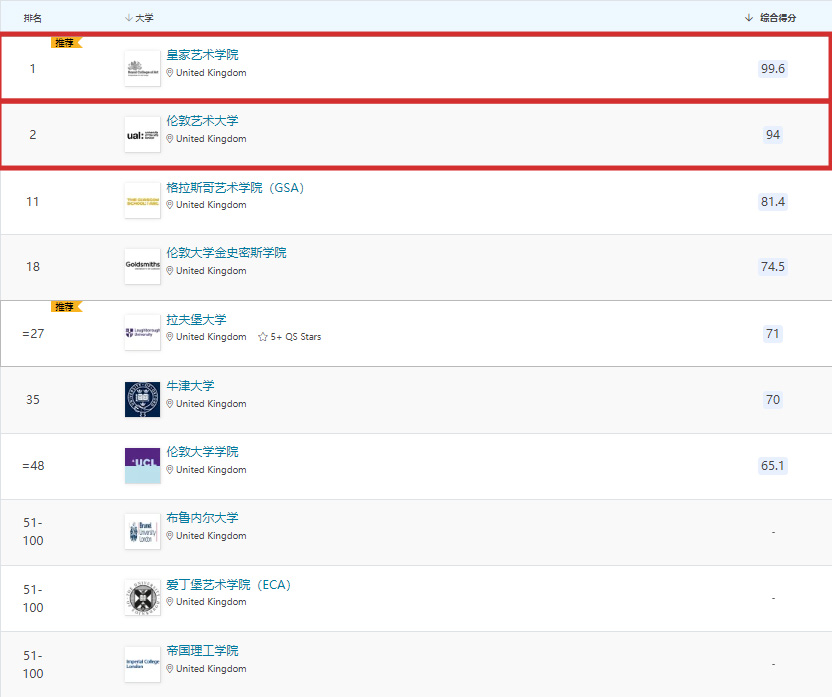
Task: Click the UCL logo thumbnail
Action: click(142, 466)
